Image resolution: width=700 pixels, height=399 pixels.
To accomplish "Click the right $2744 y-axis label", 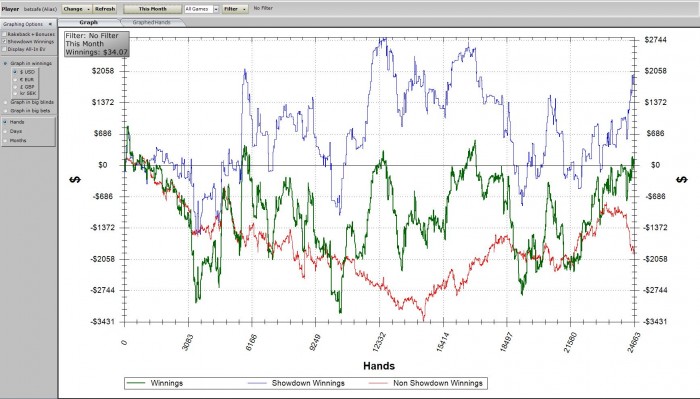I will 655,40.
